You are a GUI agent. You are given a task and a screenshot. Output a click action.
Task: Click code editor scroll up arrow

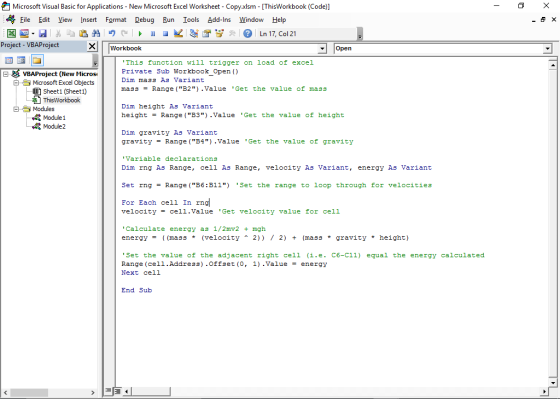[552, 65]
